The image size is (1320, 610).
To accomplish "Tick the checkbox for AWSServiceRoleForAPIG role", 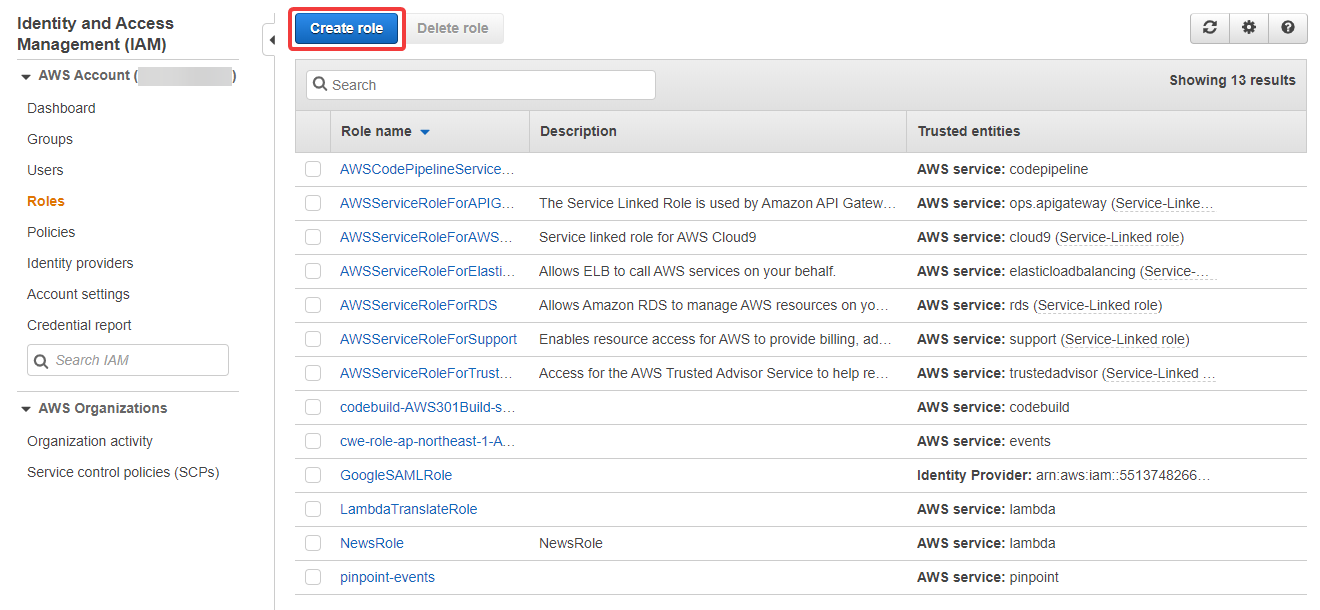I will click(313, 203).
